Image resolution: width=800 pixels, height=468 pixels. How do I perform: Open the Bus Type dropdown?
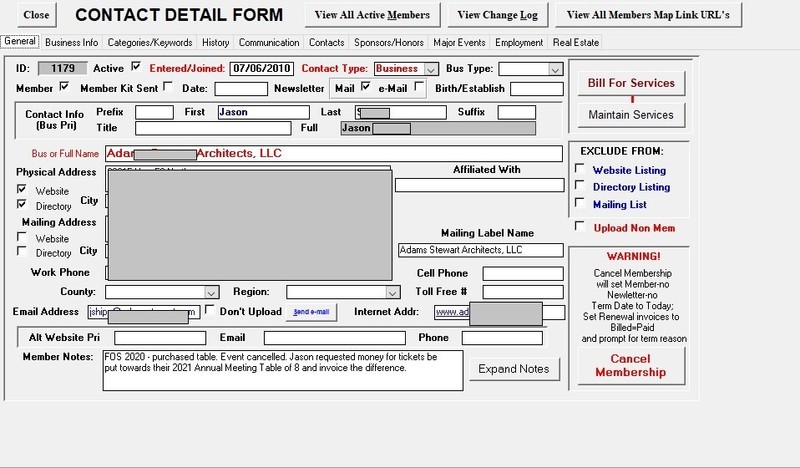[555, 69]
